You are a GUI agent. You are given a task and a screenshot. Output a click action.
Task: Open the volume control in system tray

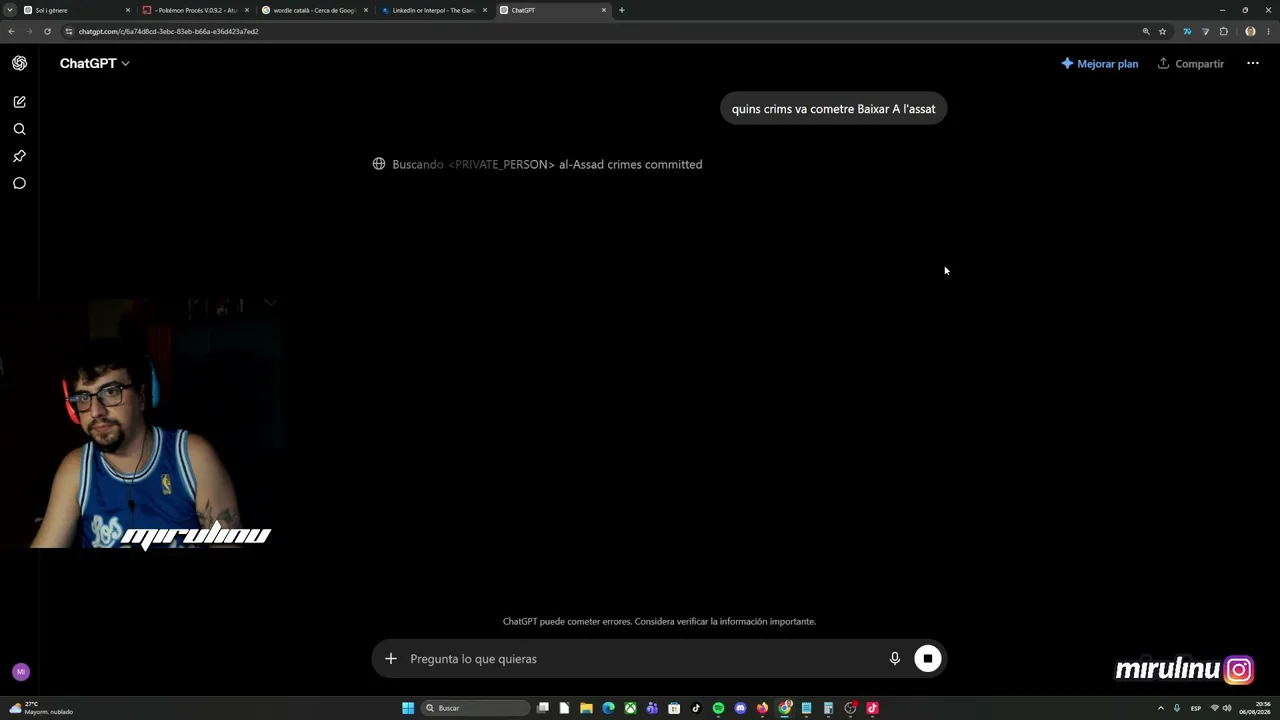(x=1227, y=708)
